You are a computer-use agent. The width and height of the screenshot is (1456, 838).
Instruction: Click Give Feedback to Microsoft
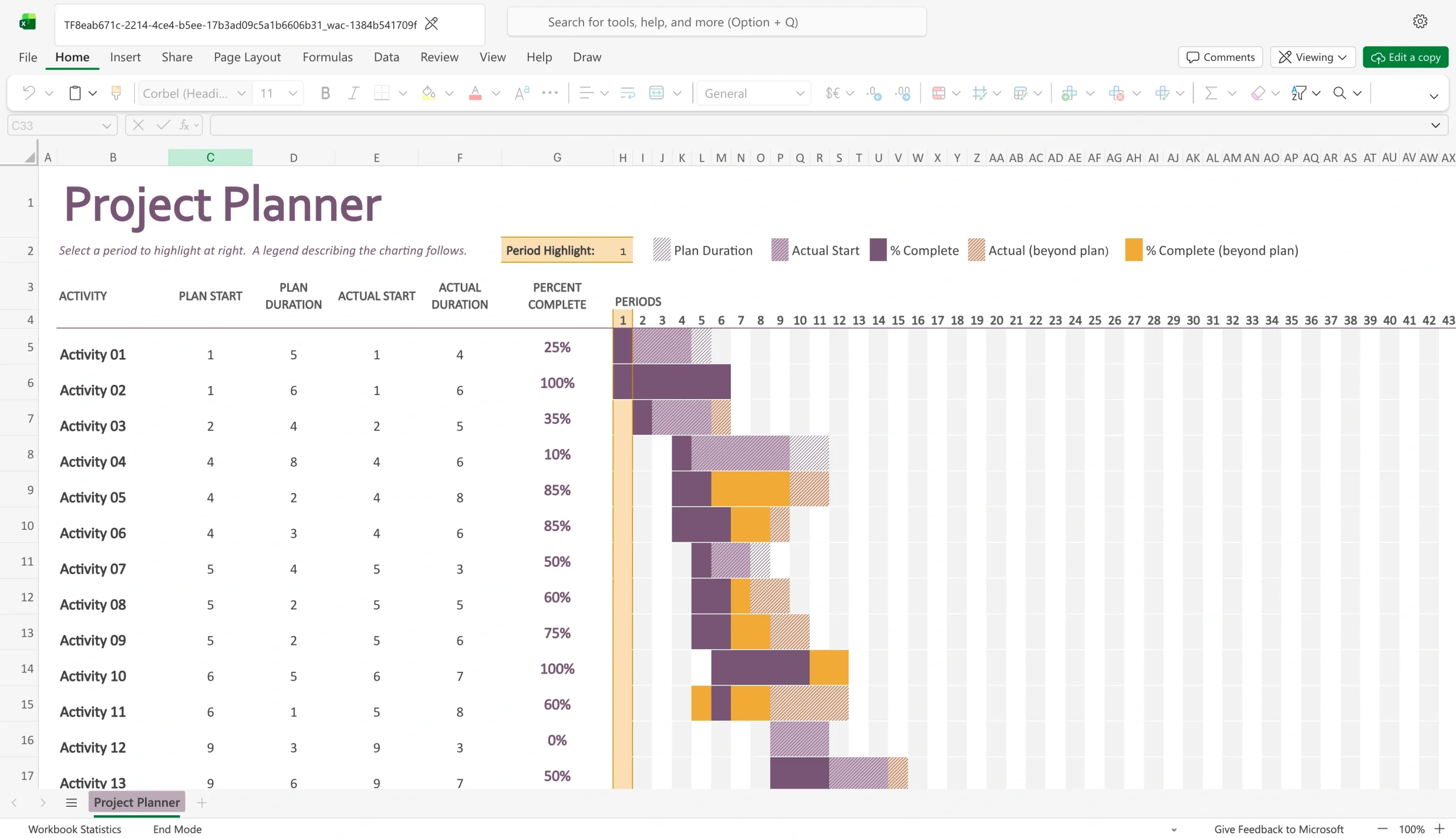tap(1279, 829)
